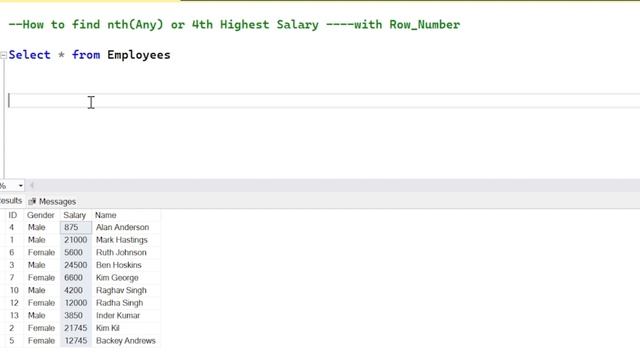Click the Gender cell in Ben Hoskins' row
This screenshot has height=360, width=640.
pyautogui.click(x=37, y=265)
